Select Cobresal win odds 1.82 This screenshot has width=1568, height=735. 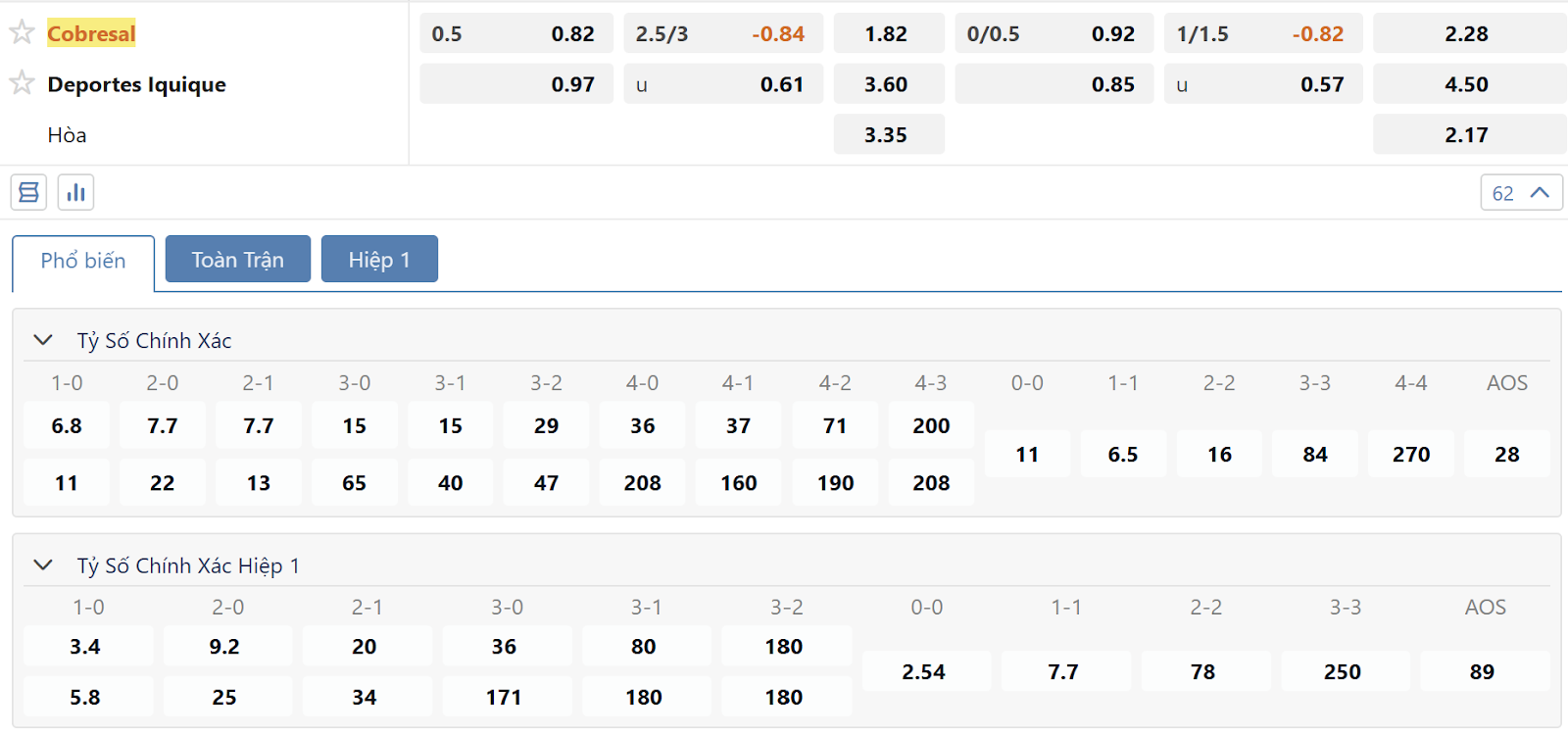pyautogui.click(x=888, y=33)
